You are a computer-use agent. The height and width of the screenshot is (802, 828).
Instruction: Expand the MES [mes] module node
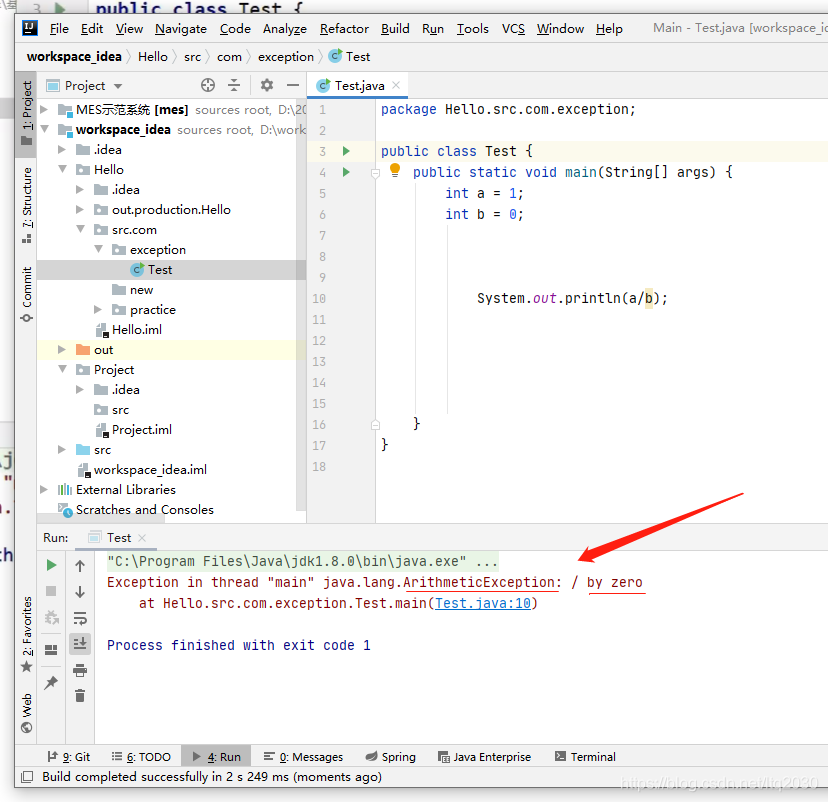(44, 109)
